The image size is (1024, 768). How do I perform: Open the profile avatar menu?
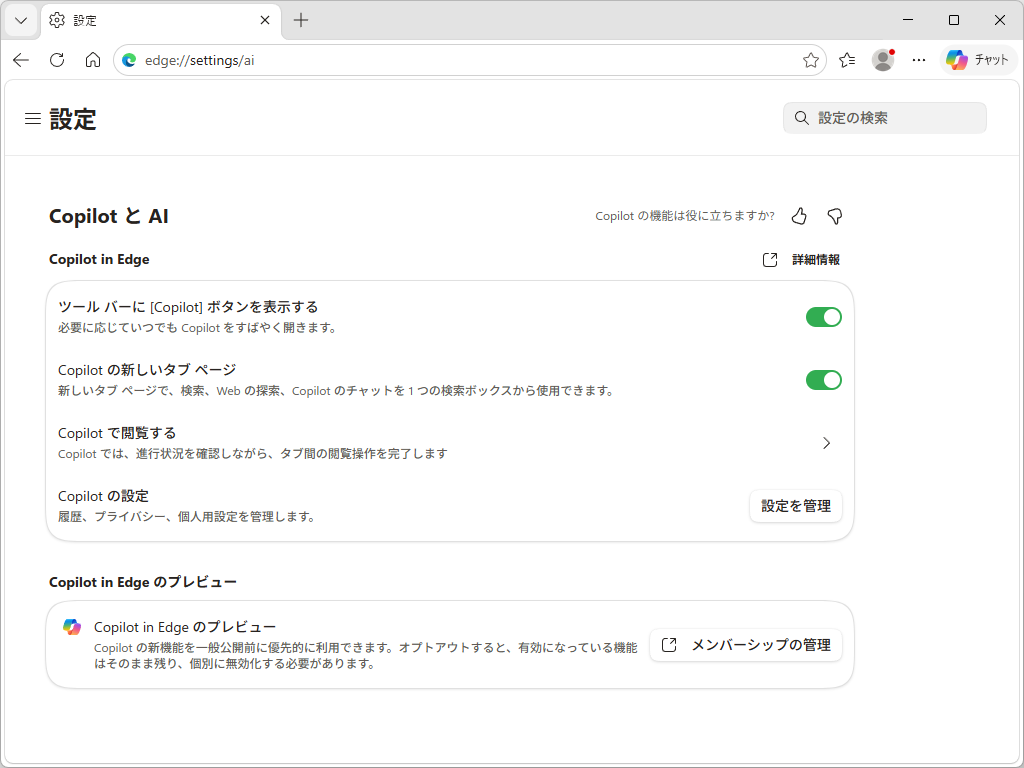pos(883,60)
